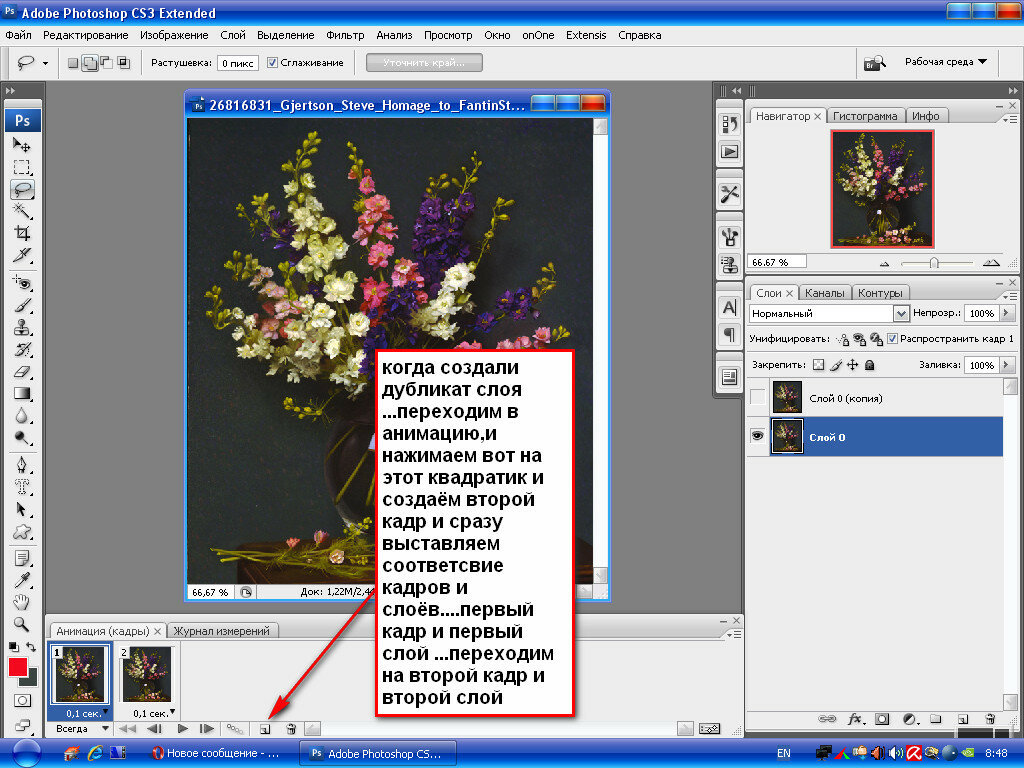Select the History Brush tool
This screenshot has height=768, width=1024.
(x=22, y=349)
